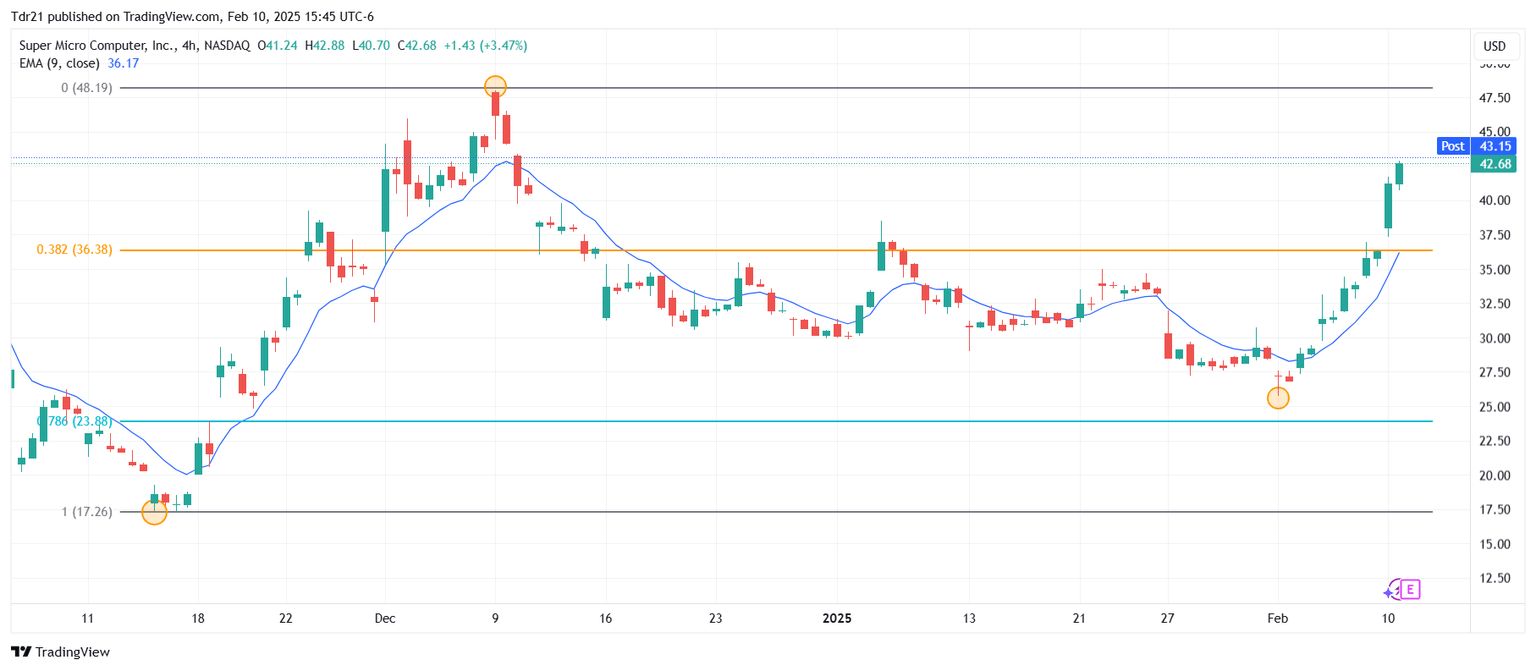Click the +1.43 (+3.47%) change value

[x=485, y=46]
